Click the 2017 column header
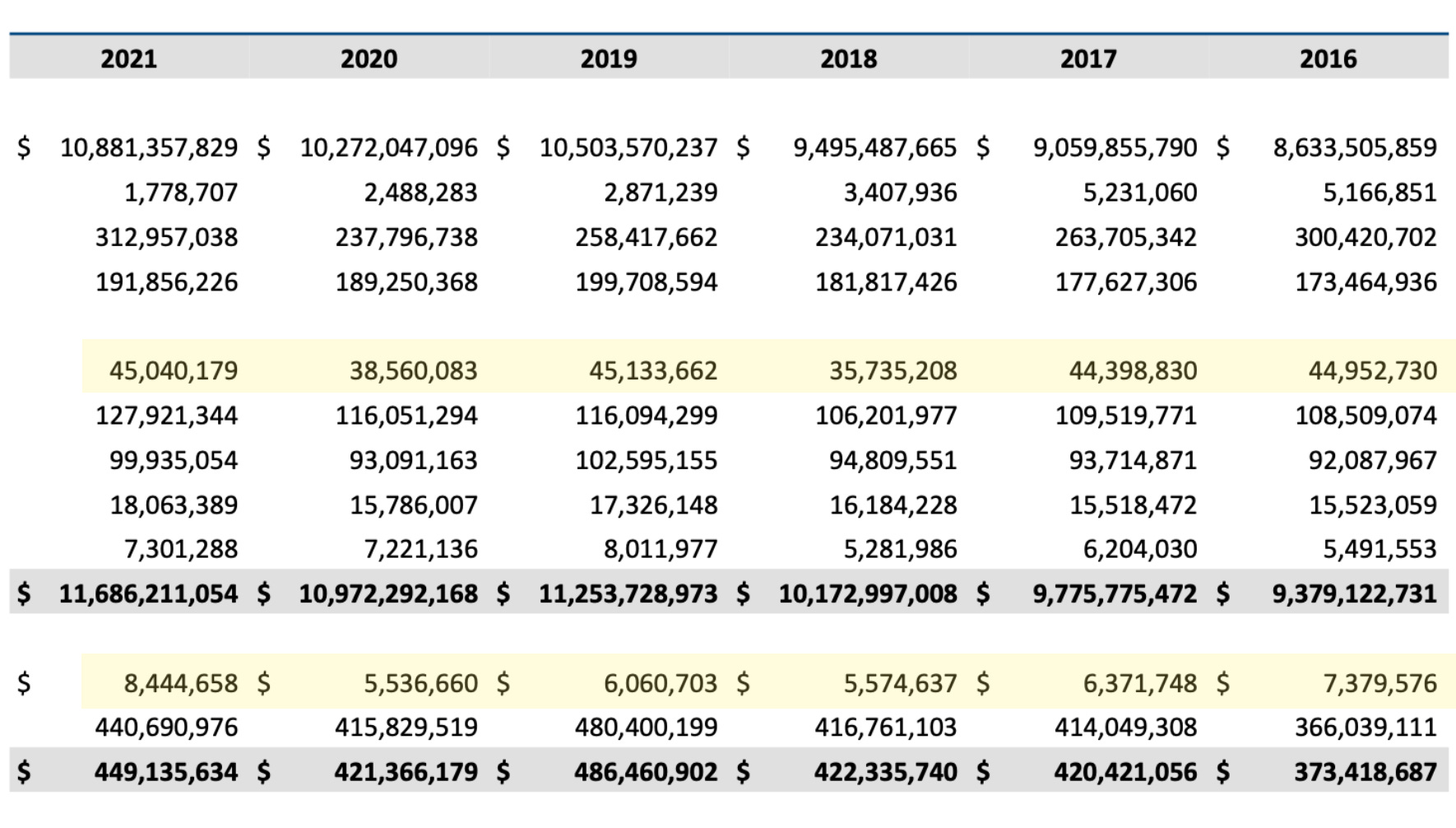This screenshot has height=828, width=1456. [x=1088, y=58]
